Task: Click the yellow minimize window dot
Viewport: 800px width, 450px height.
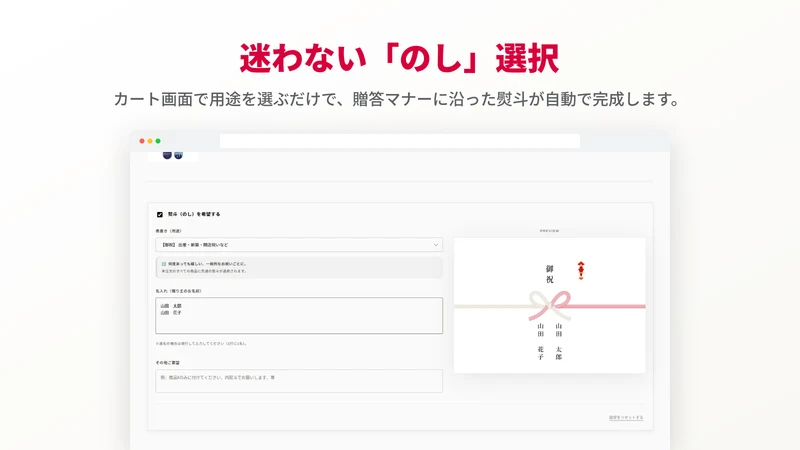Action: point(150,141)
